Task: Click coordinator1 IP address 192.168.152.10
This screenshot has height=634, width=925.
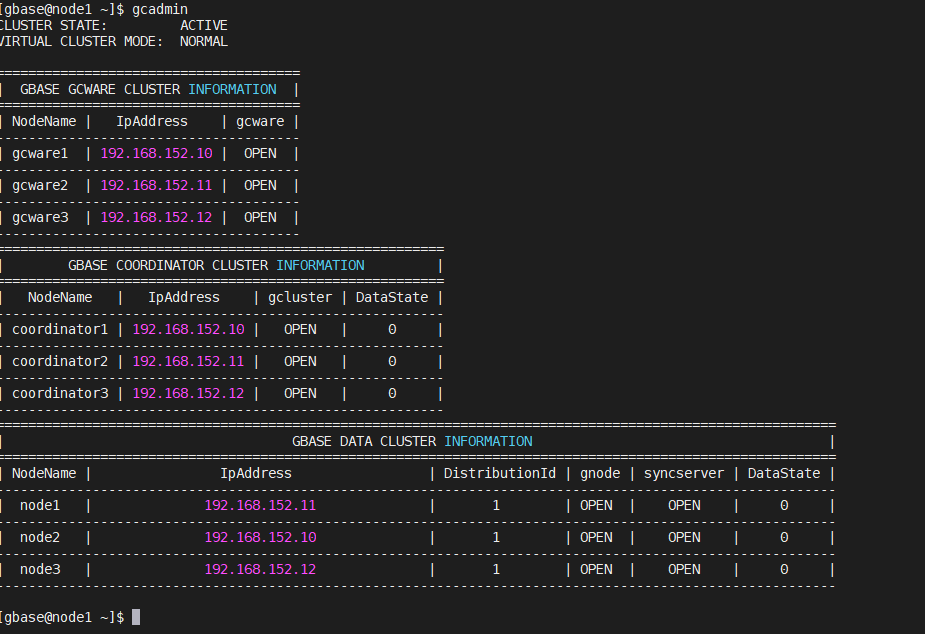Action: (188, 329)
